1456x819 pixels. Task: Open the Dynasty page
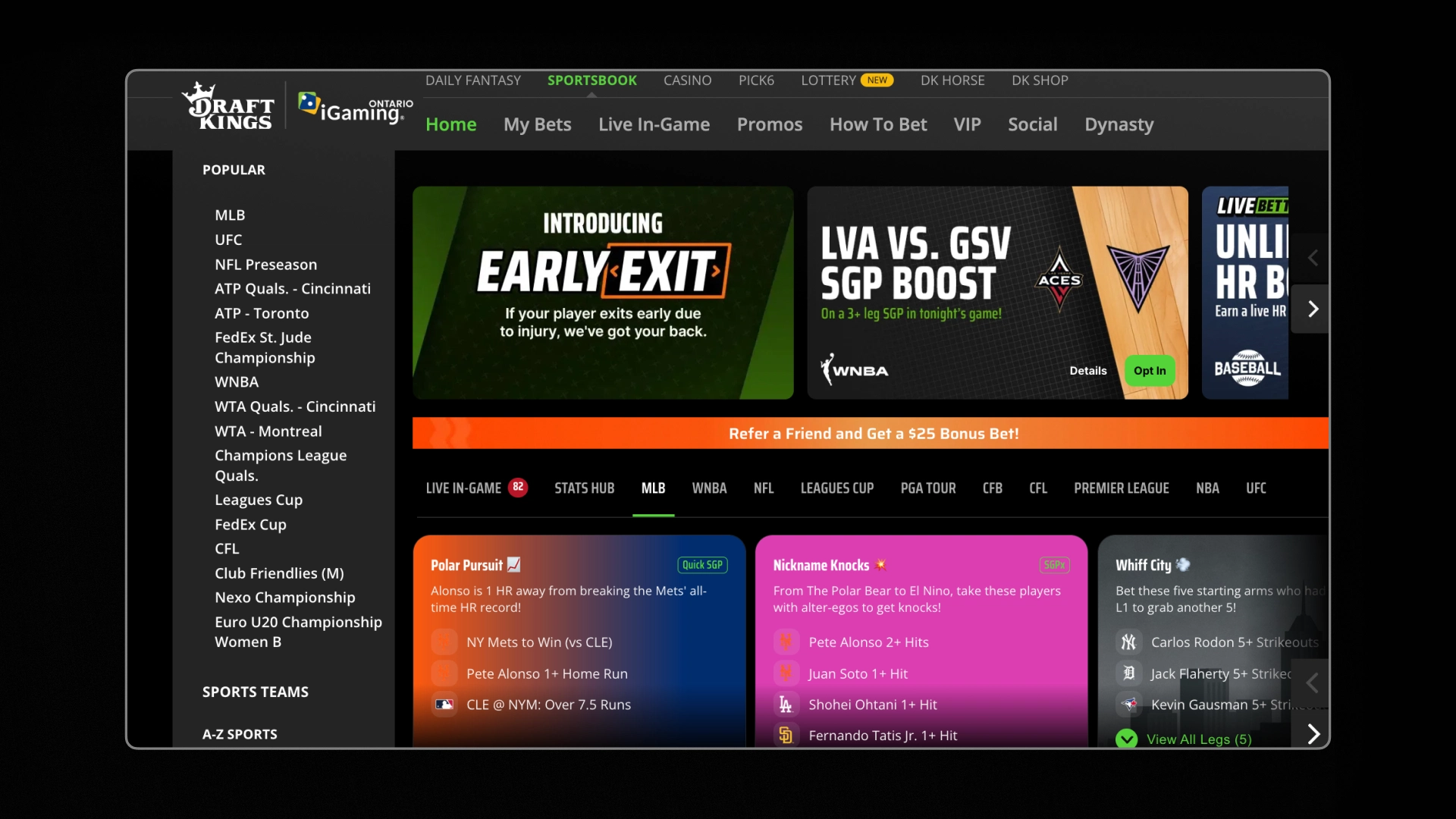pyautogui.click(x=1119, y=124)
